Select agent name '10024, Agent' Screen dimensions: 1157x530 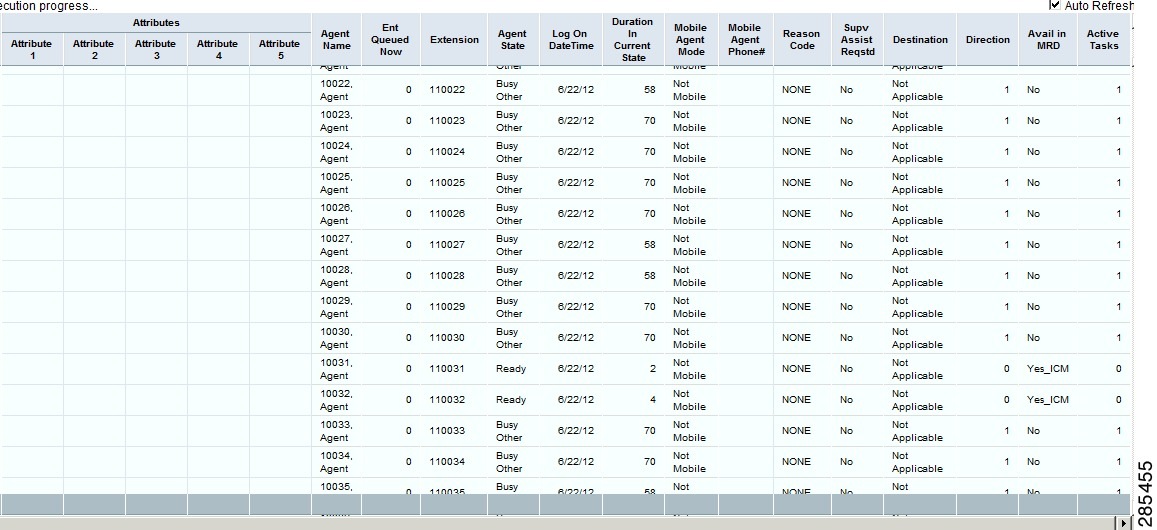336,152
